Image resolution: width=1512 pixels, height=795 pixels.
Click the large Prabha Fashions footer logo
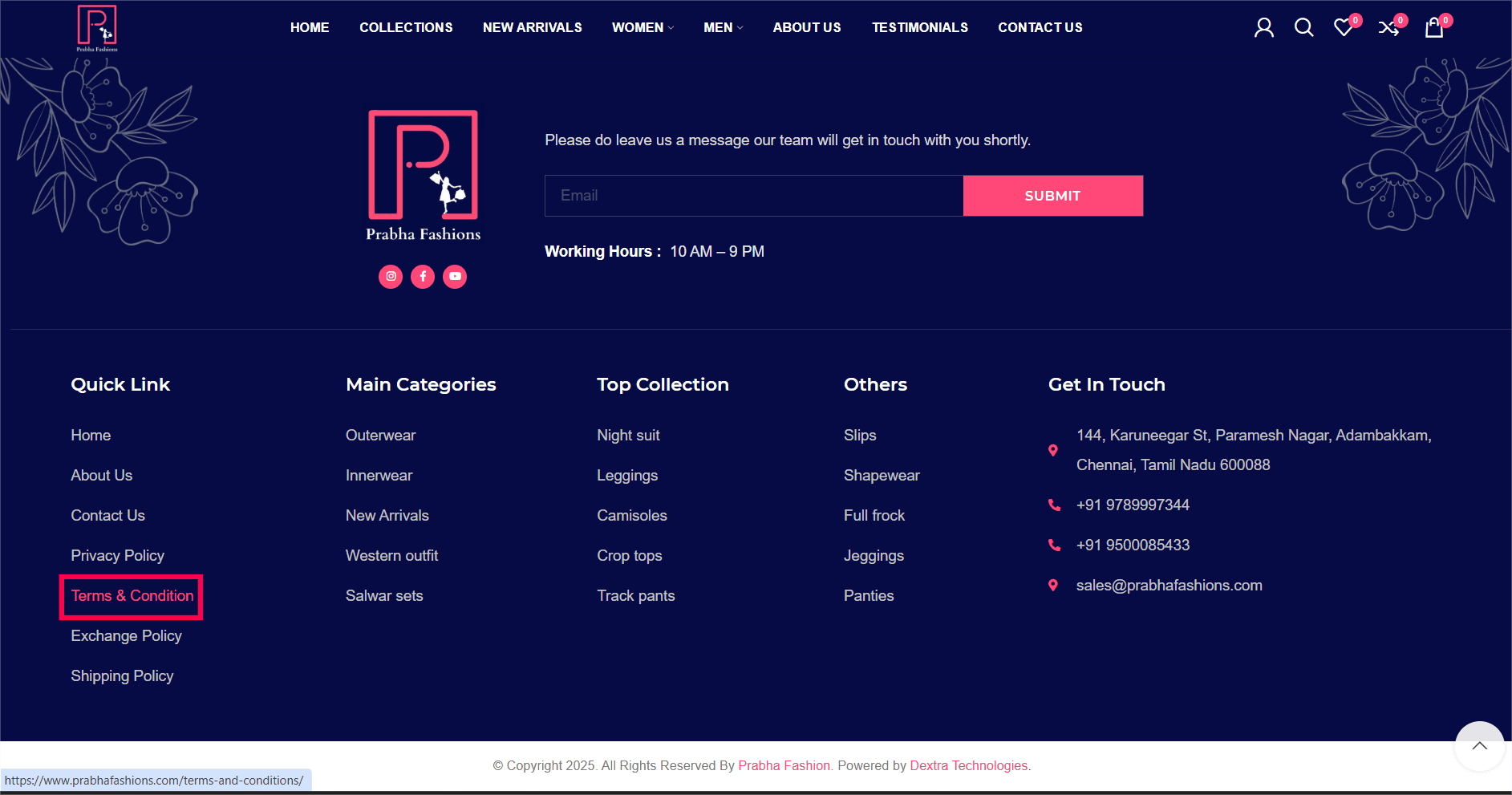424,176
